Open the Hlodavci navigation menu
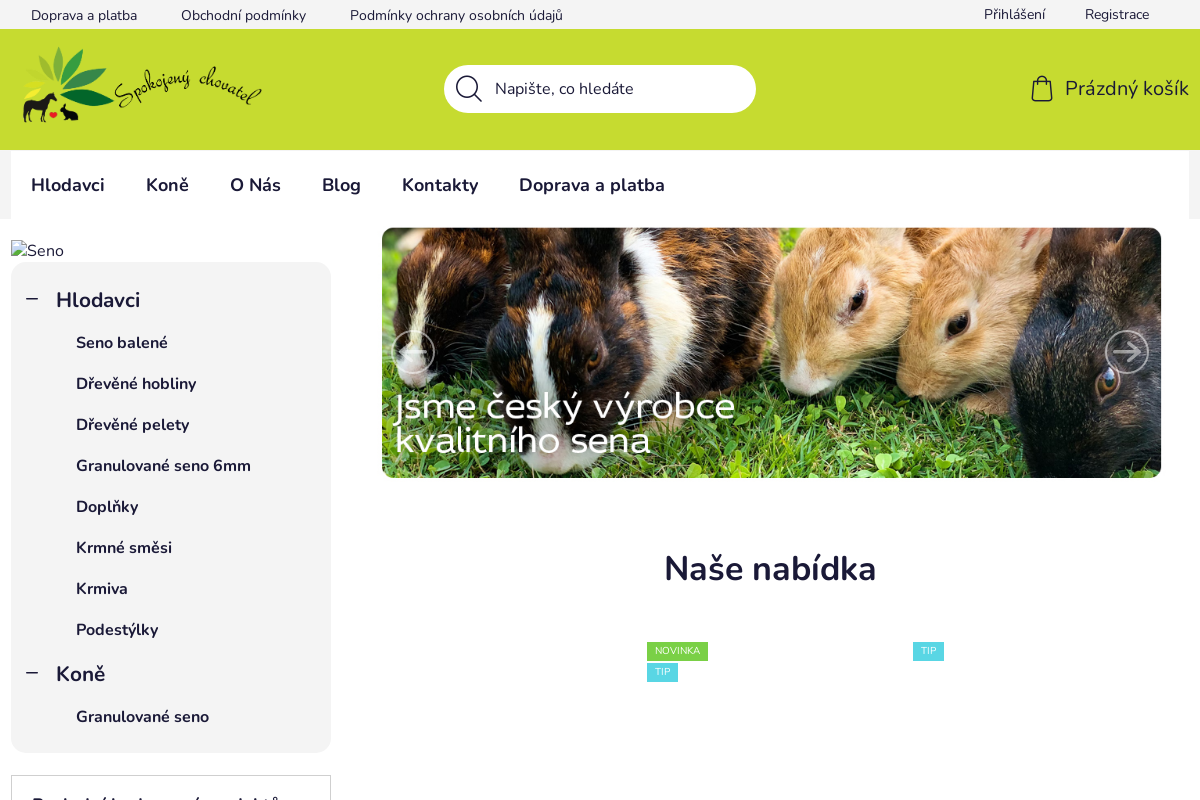Image resolution: width=1200 pixels, height=800 pixels. pos(67,185)
